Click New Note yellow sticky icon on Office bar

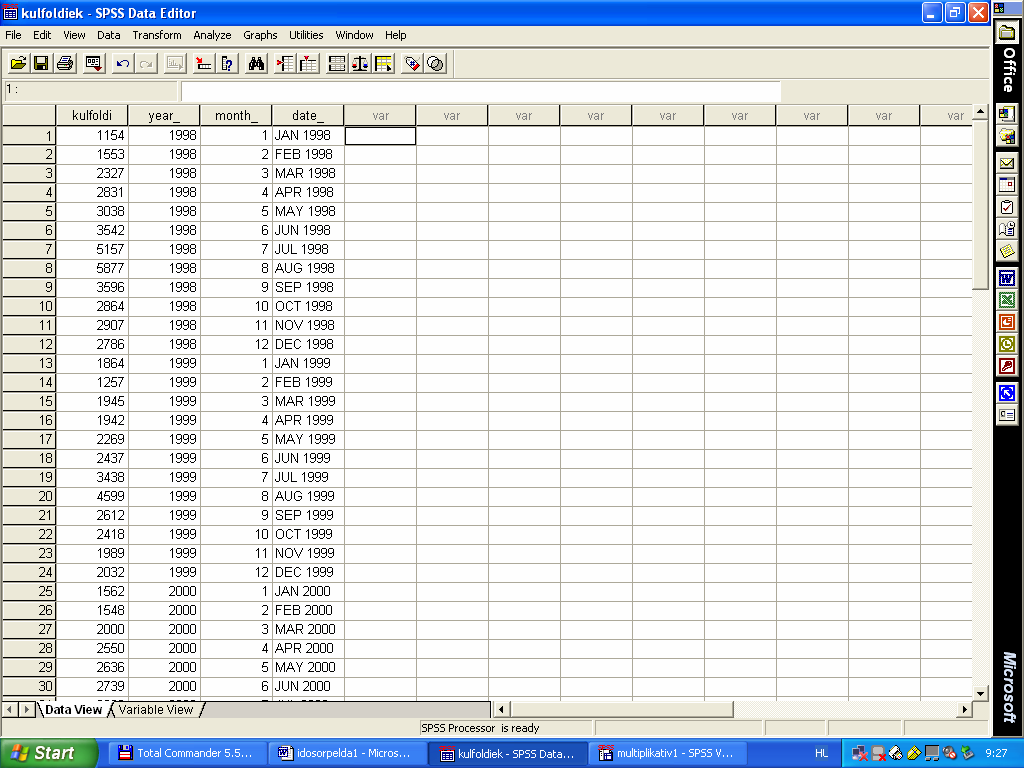1007,251
